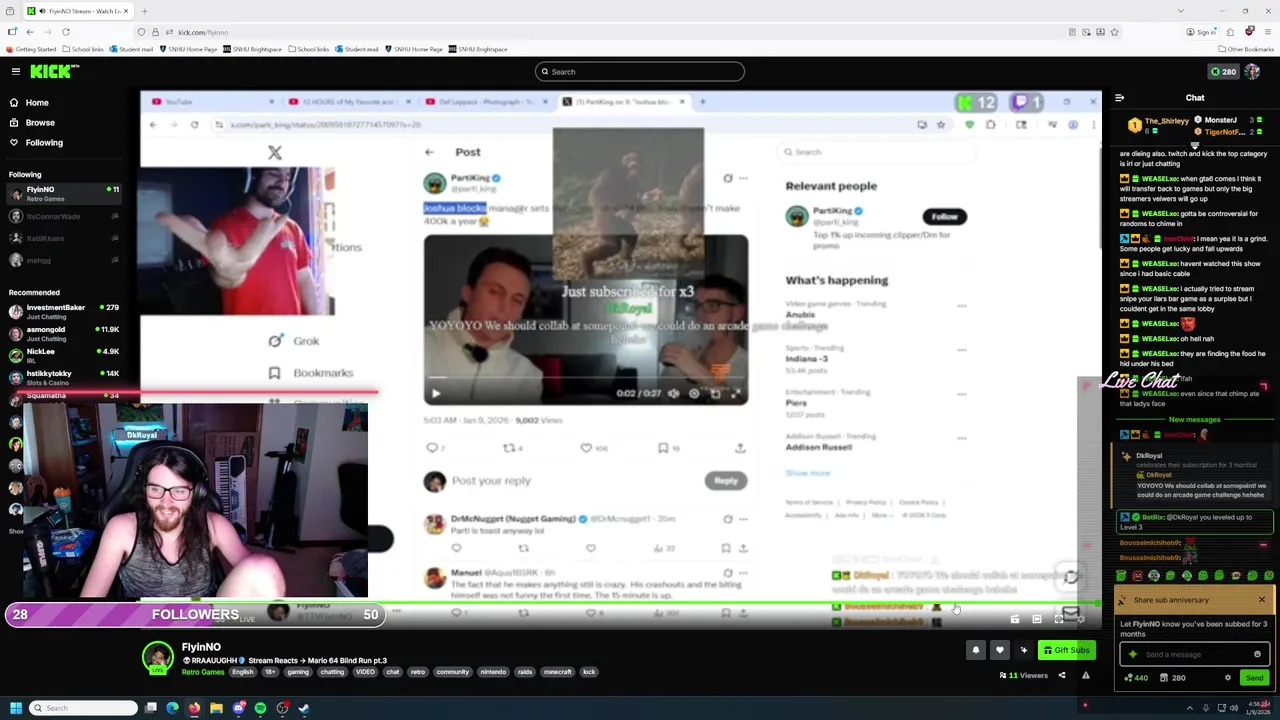The width and height of the screenshot is (1280, 720).
Task: Open asmongold recommended channel
Action: point(62,333)
